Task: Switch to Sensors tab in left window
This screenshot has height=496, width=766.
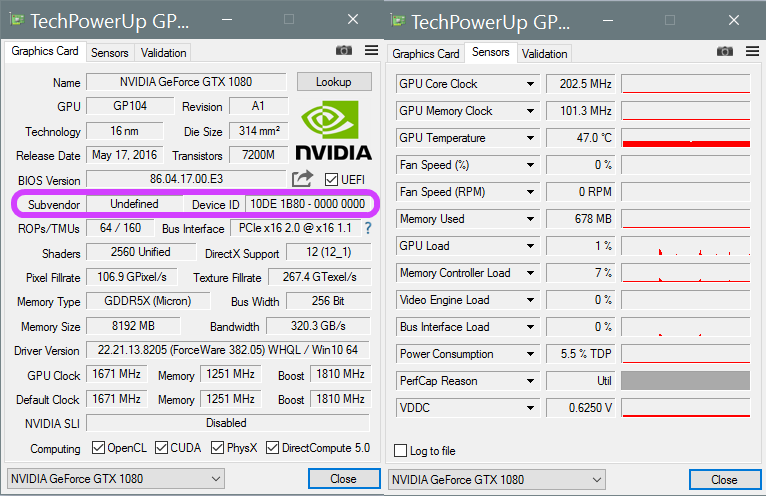Action: 109,53
